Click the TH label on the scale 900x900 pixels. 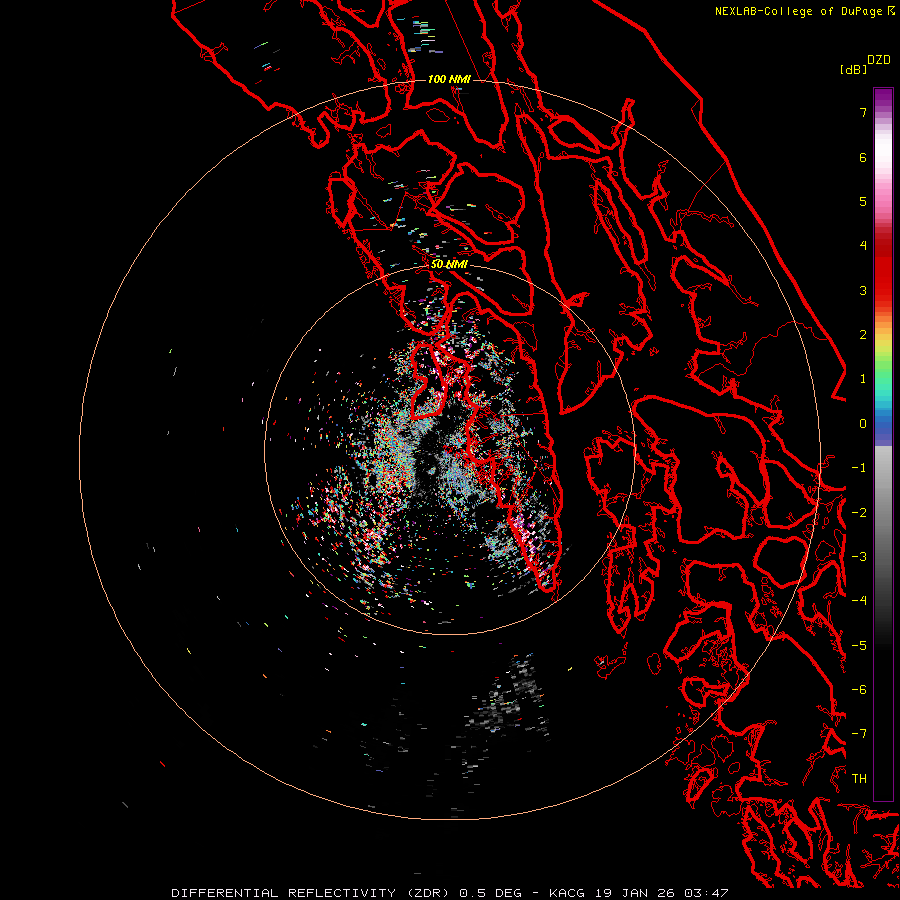[859, 779]
